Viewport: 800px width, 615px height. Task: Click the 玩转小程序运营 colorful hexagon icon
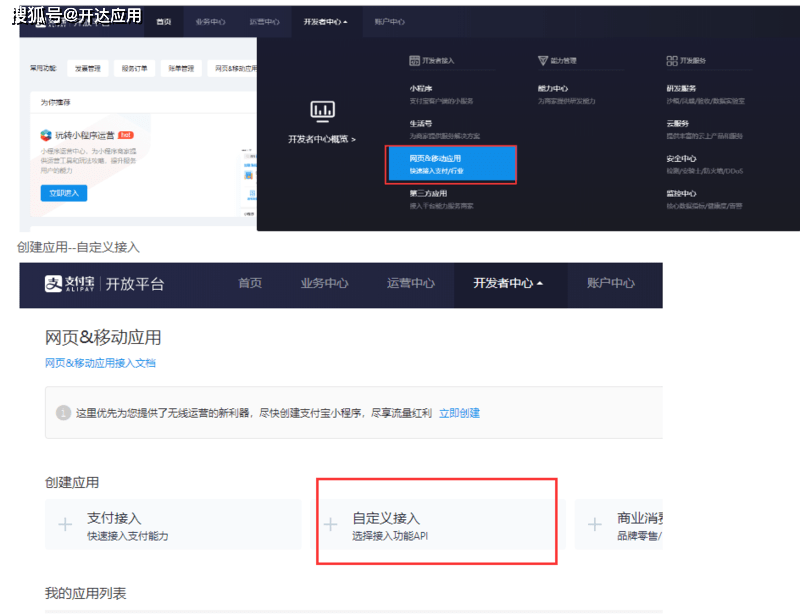pos(46,135)
